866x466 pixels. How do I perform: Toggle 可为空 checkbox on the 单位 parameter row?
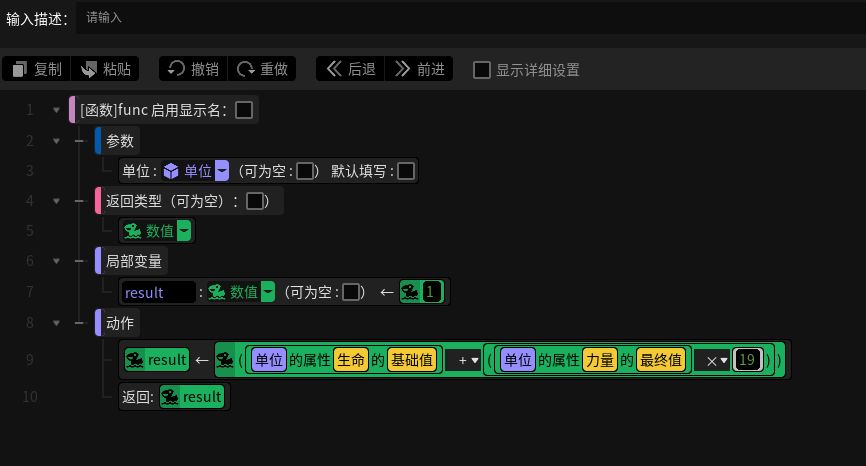click(x=305, y=171)
